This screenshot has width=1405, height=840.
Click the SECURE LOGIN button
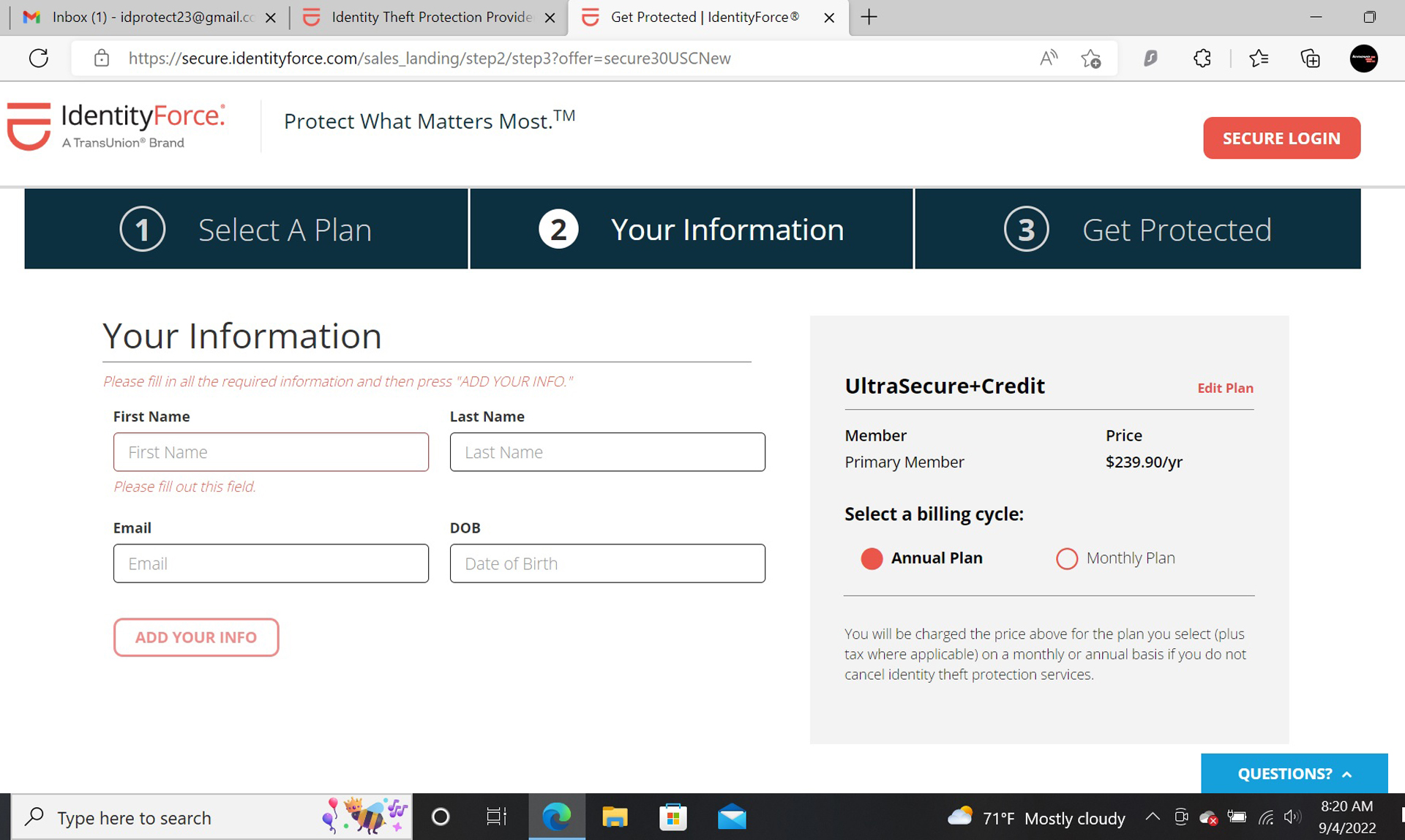(1281, 138)
